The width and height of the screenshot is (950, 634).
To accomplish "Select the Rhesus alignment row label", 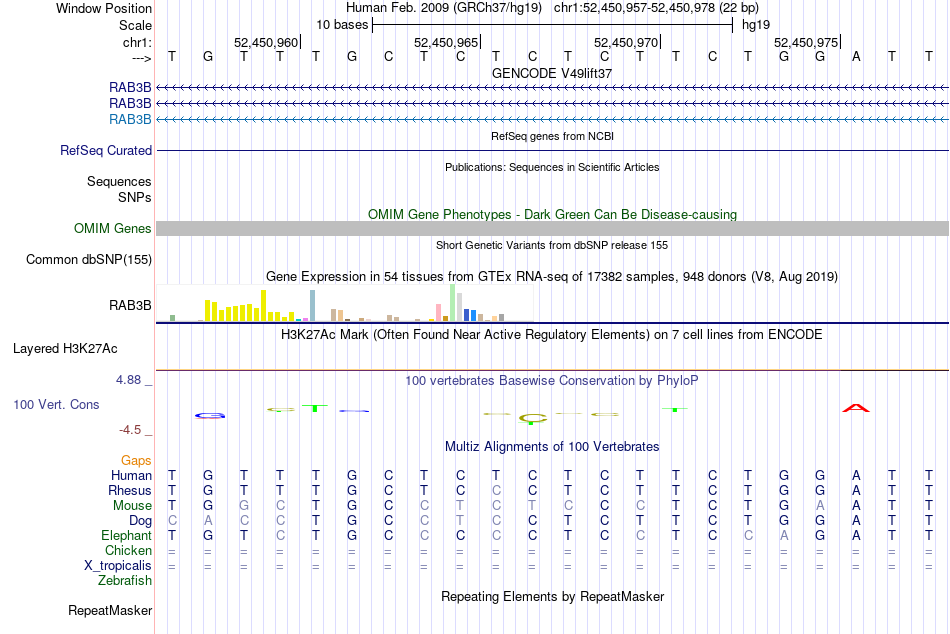I will [x=130, y=490].
